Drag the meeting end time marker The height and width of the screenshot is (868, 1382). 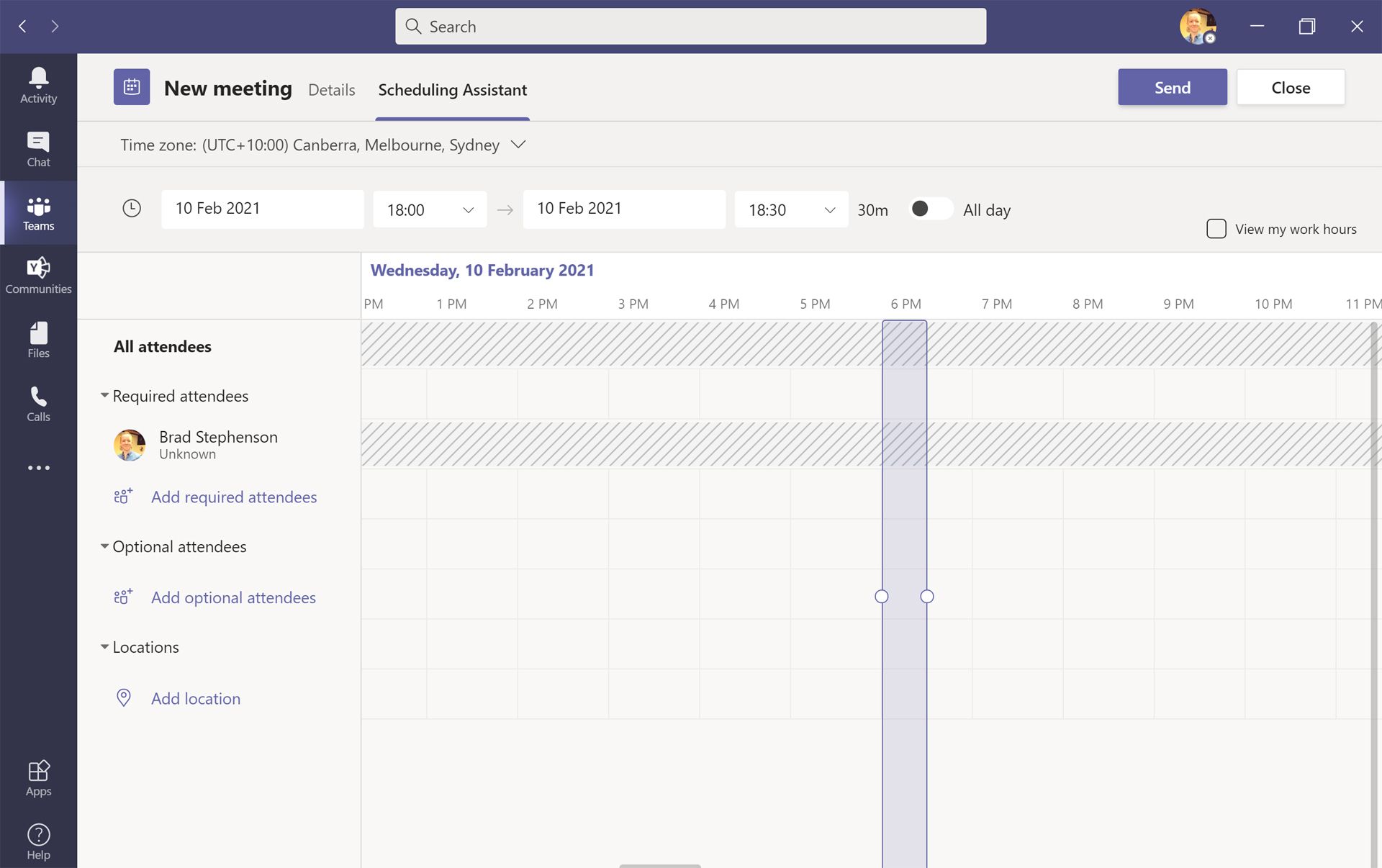tap(926, 596)
